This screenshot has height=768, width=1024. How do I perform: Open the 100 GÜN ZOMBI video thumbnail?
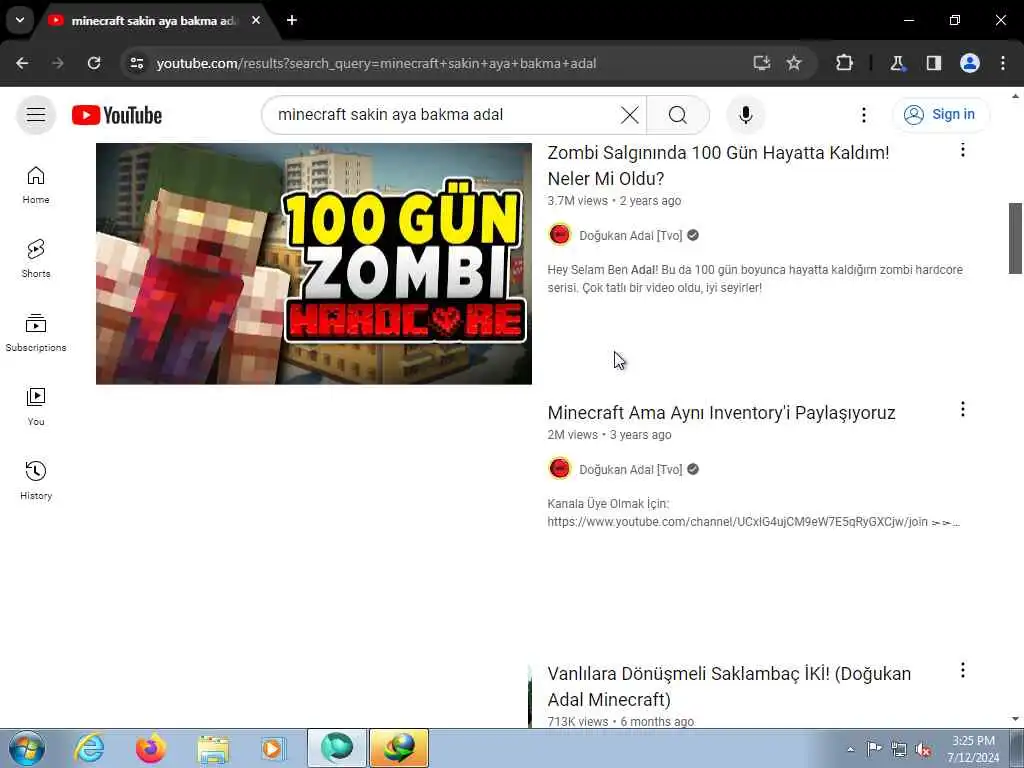tap(314, 263)
